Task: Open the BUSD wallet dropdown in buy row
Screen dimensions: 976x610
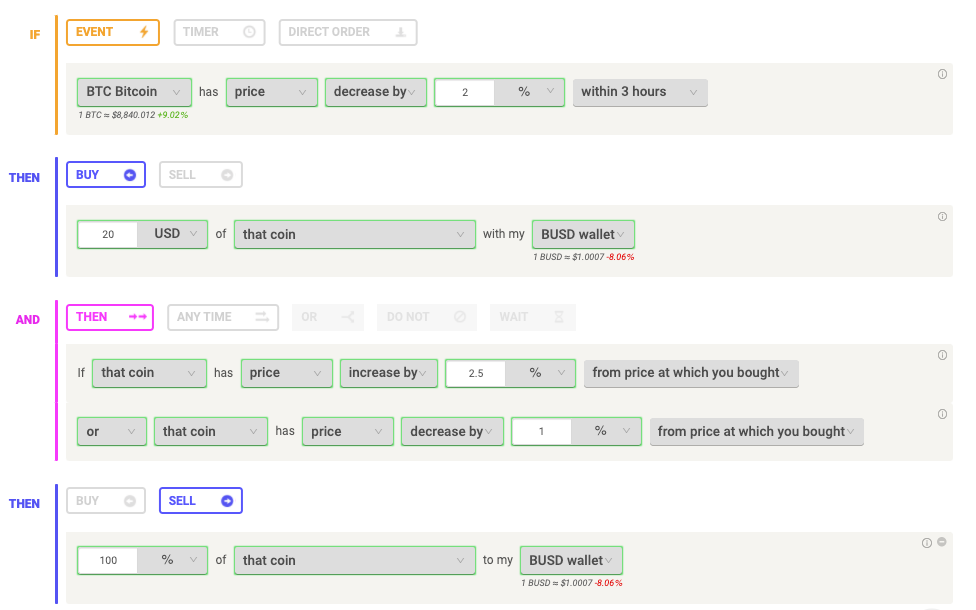Action: coord(583,235)
